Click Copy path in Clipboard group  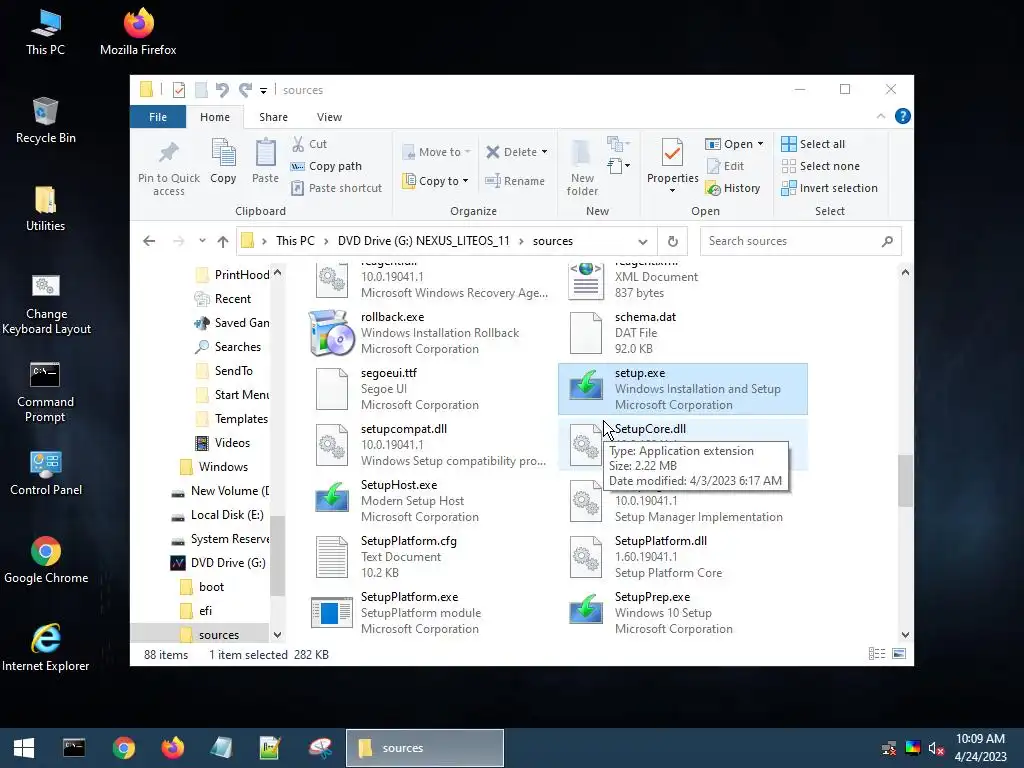[327, 166]
